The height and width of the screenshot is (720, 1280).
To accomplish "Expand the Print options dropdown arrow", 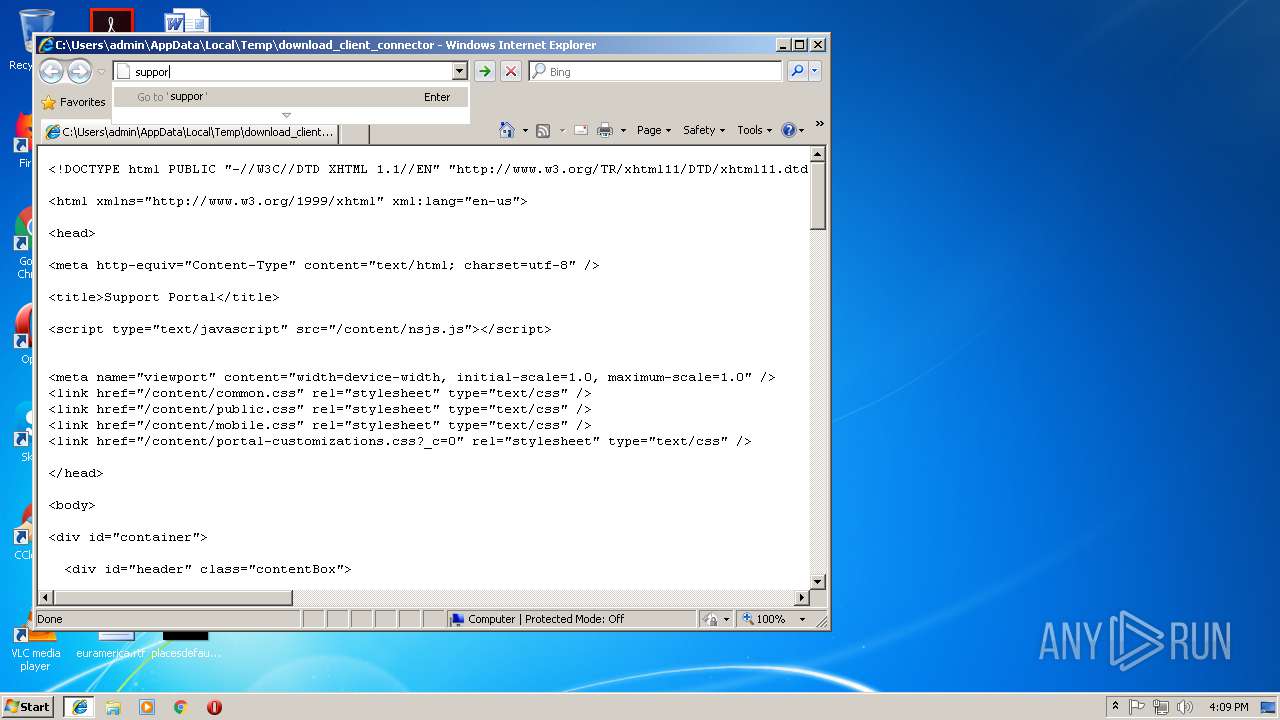I will 623,131.
